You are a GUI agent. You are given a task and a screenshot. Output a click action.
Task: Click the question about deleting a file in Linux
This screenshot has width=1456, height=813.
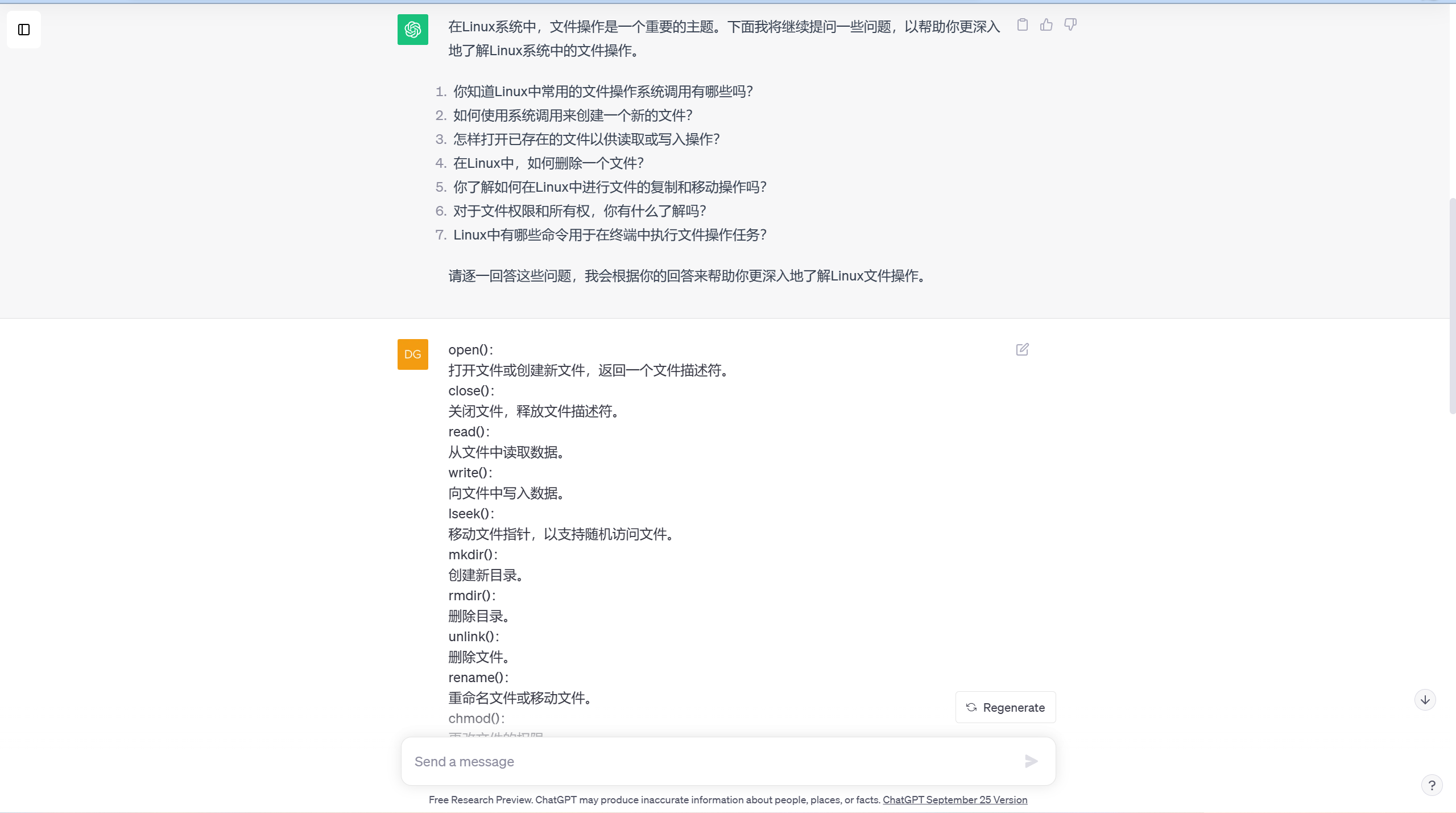coord(548,163)
